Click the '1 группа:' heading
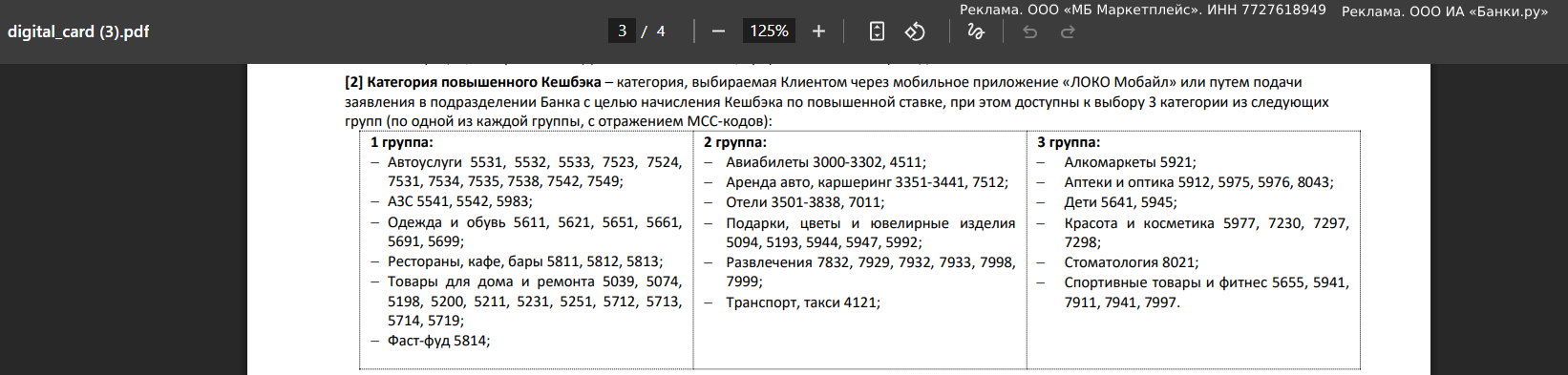1568x375 pixels. 402,142
